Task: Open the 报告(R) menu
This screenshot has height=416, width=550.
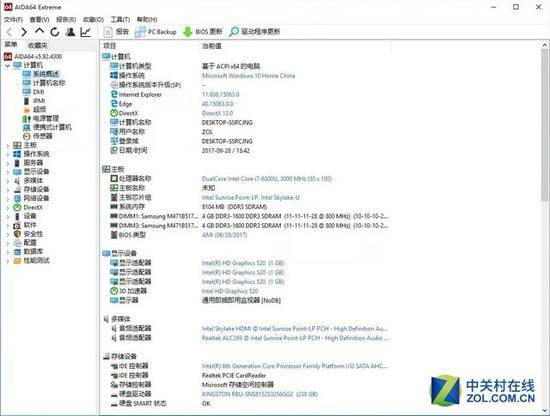Action: pyautogui.click(x=66, y=19)
